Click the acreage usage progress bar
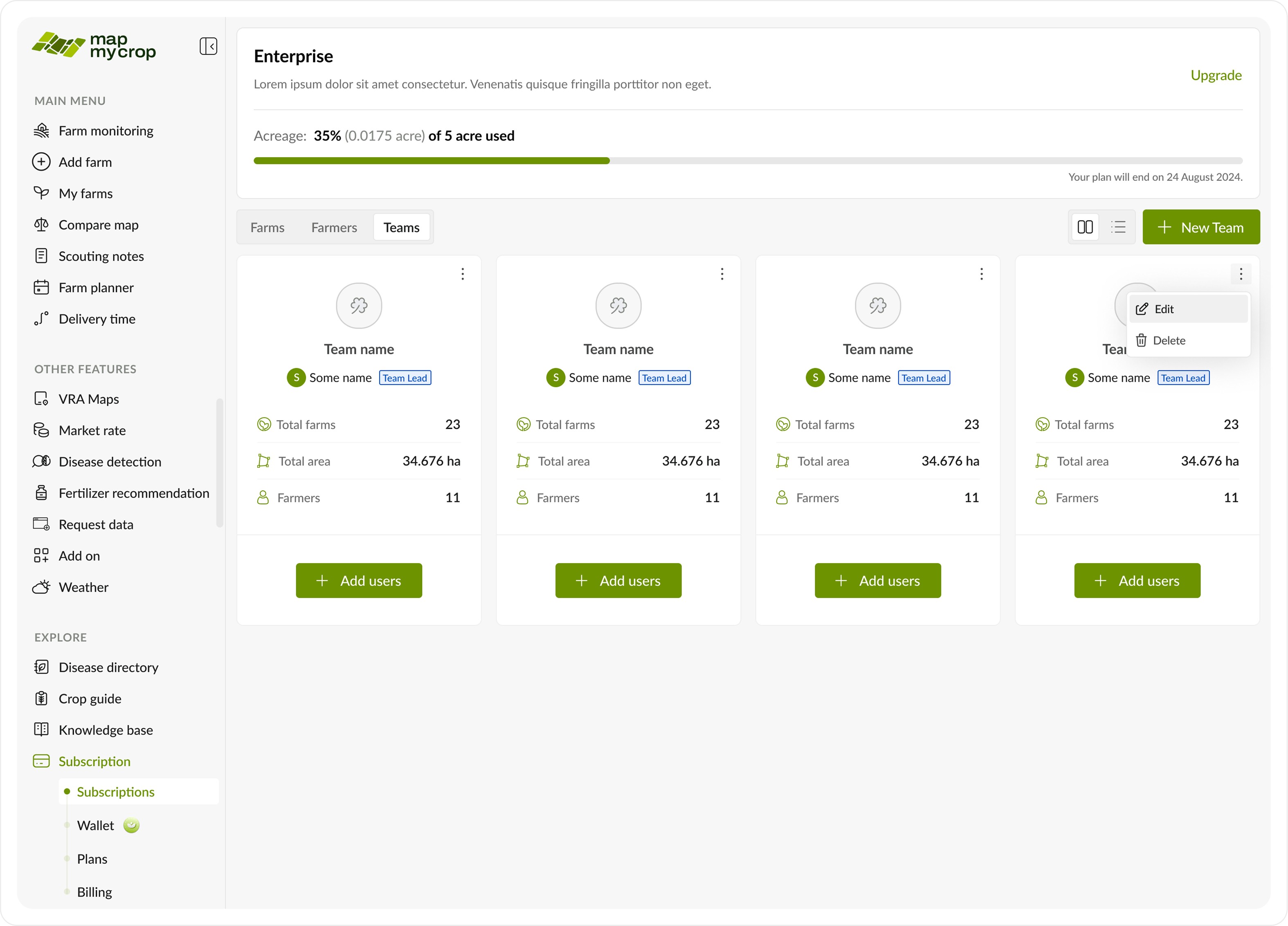Image resolution: width=1288 pixels, height=926 pixels. (x=747, y=161)
